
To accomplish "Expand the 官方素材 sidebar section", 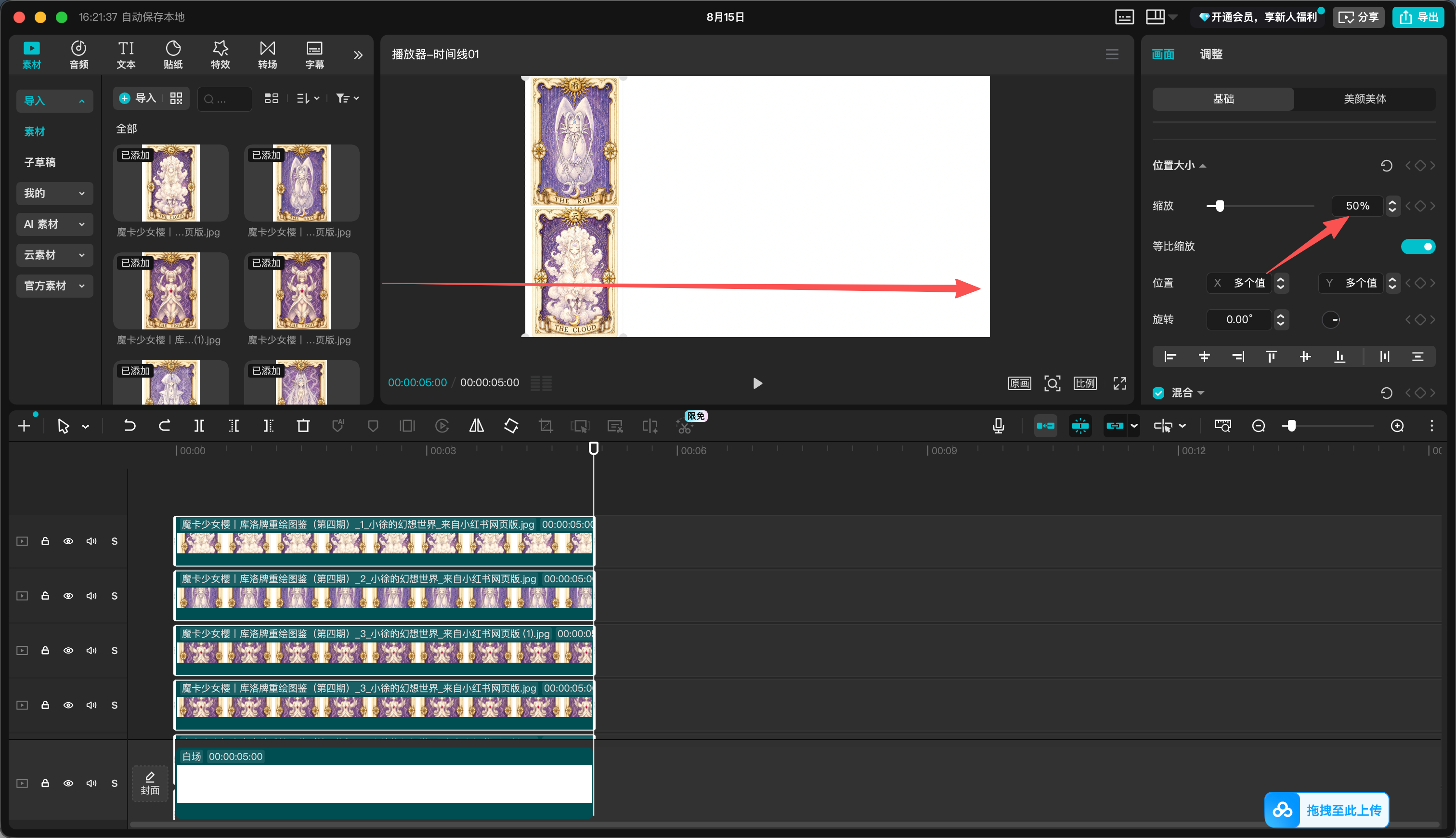I will 55,286.
